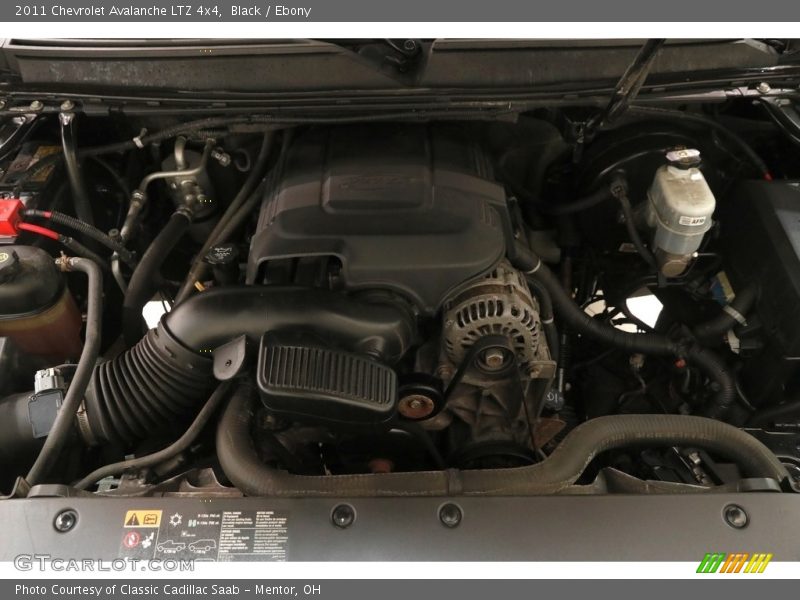Viewport: 800px width, 600px height.
Task: Click the red battery terminal cover
Action: pyautogui.click(x=9, y=217)
